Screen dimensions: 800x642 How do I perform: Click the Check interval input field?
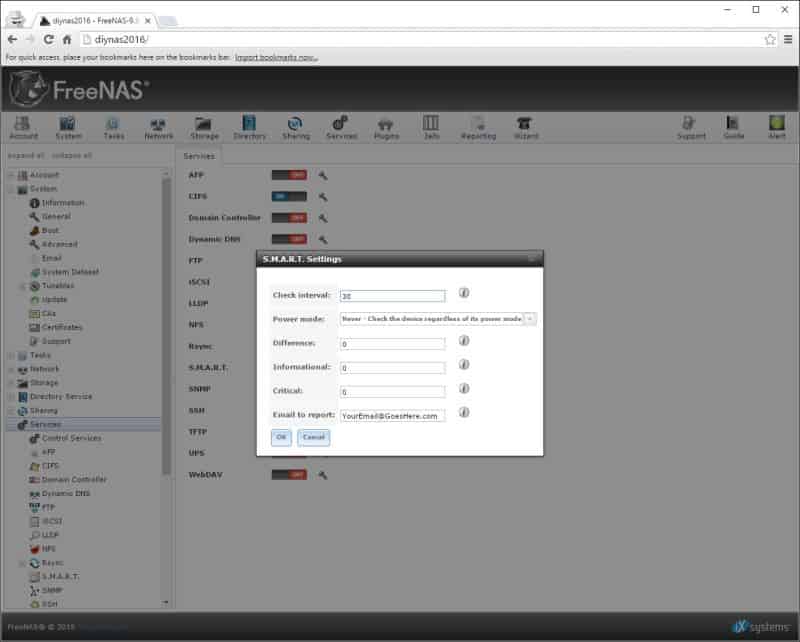point(392,295)
